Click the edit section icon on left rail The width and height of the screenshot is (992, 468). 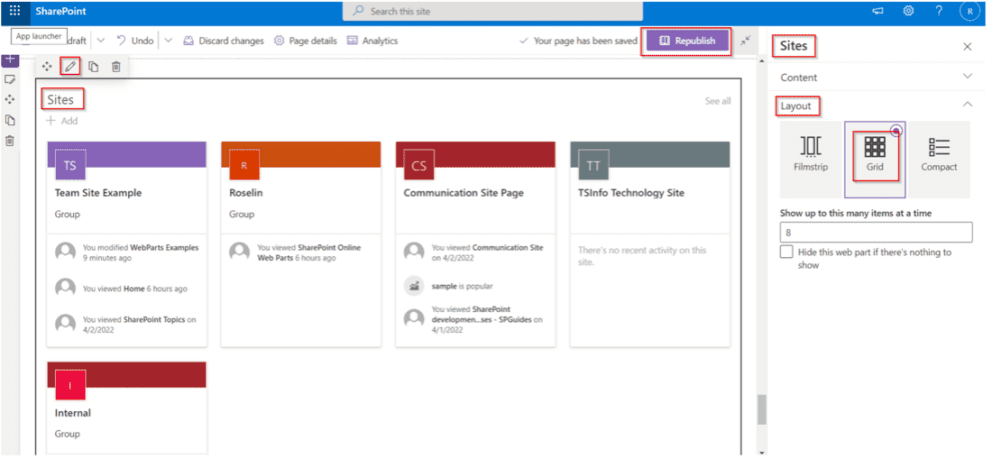pos(9,80)
